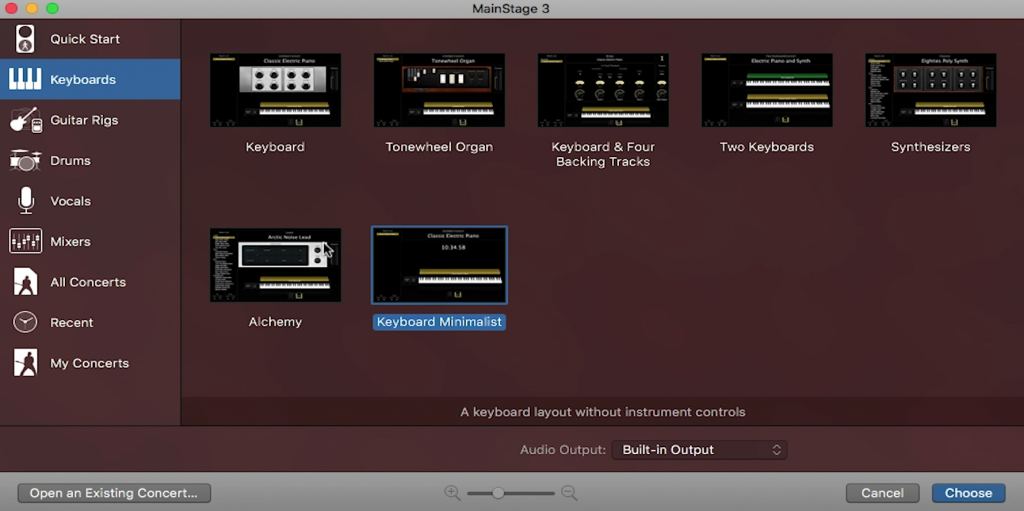Click the Cancel button
Image resolution: width=1024 pixels, height=511 pixels.
click(882, 493)
